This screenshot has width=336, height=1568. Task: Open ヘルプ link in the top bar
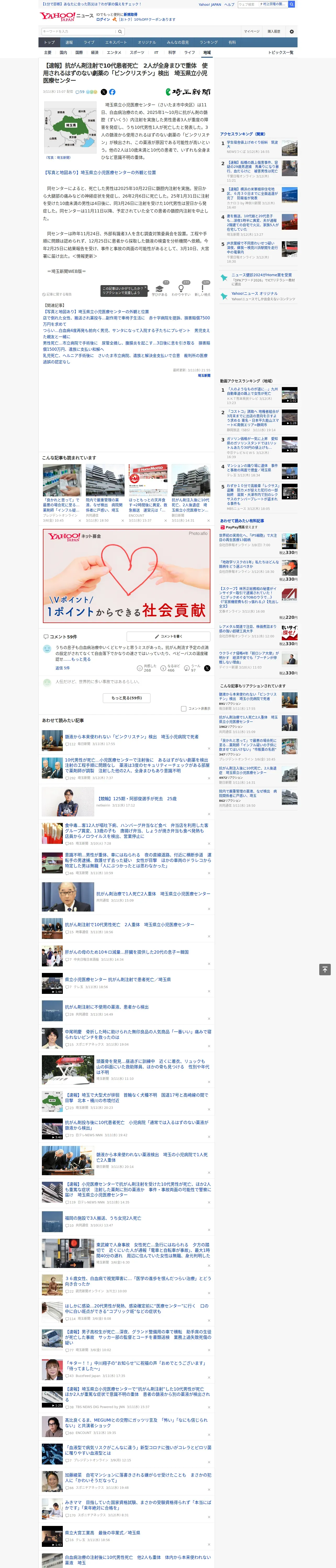click(229, 4)
